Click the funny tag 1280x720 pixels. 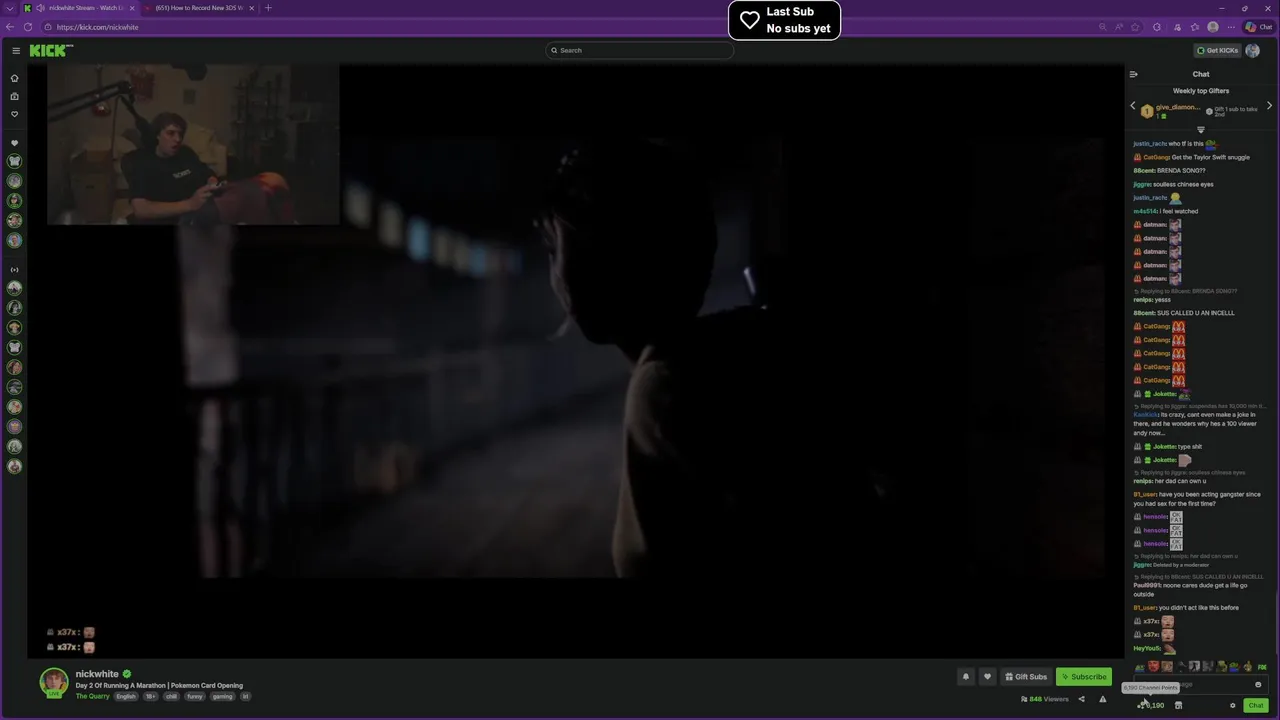(195, 696)
